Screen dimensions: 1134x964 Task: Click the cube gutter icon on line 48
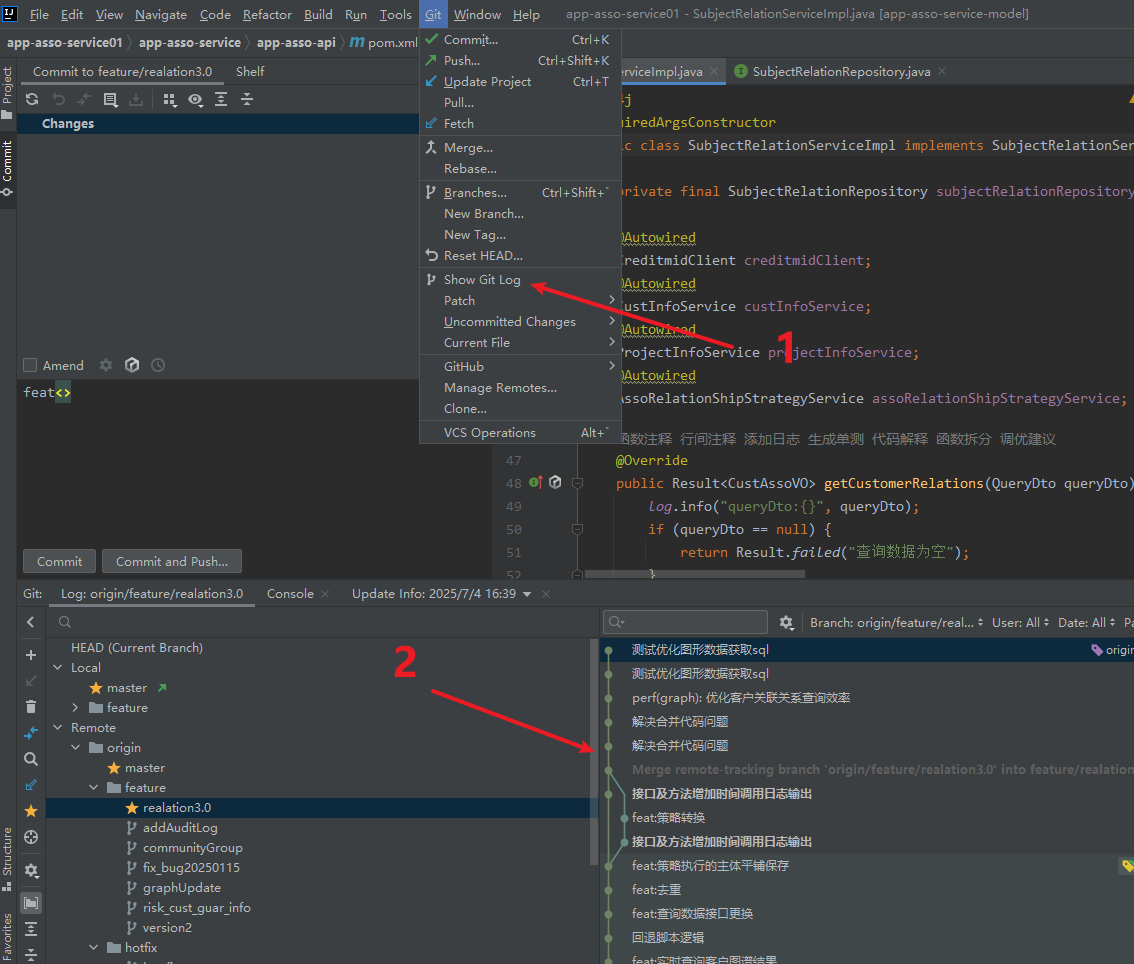click(555, 482)
